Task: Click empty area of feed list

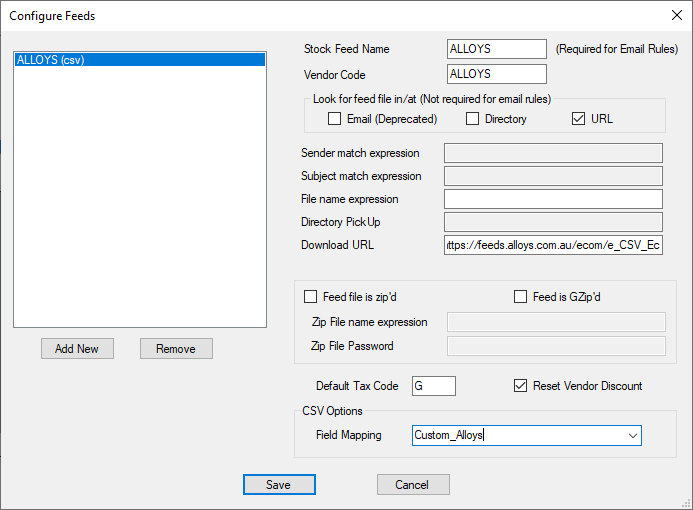Action: (140, 200)
